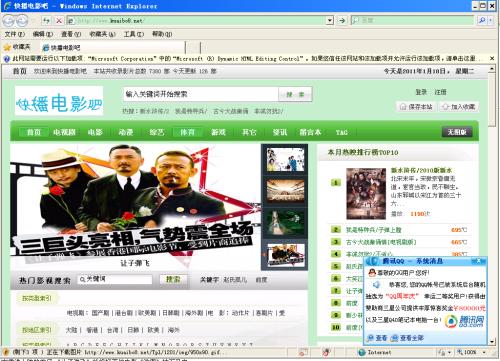Image resolution: width=500 pixels, height=361 pixels.
Task: Click the vertical page scrollbar
Action: tap(492, 205)
